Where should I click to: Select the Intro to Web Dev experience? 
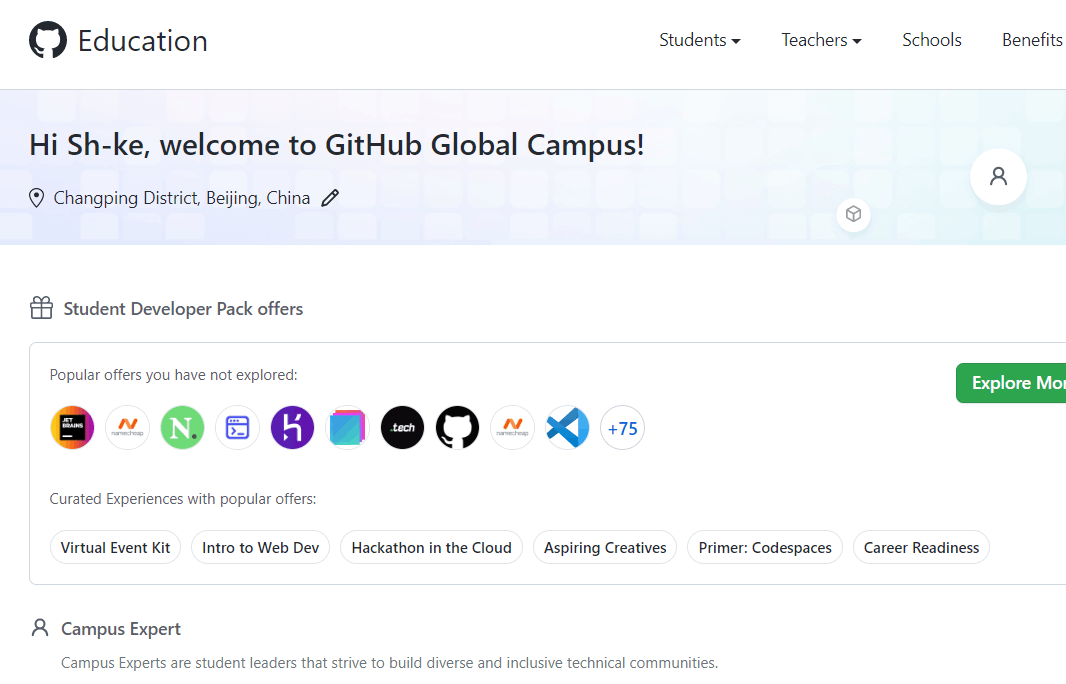[260, 547]
